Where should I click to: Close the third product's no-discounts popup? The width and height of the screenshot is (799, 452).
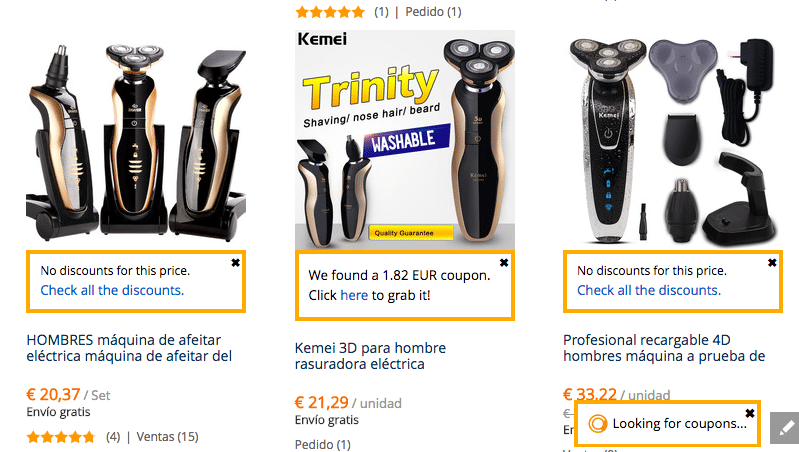[x=772, y=262]
